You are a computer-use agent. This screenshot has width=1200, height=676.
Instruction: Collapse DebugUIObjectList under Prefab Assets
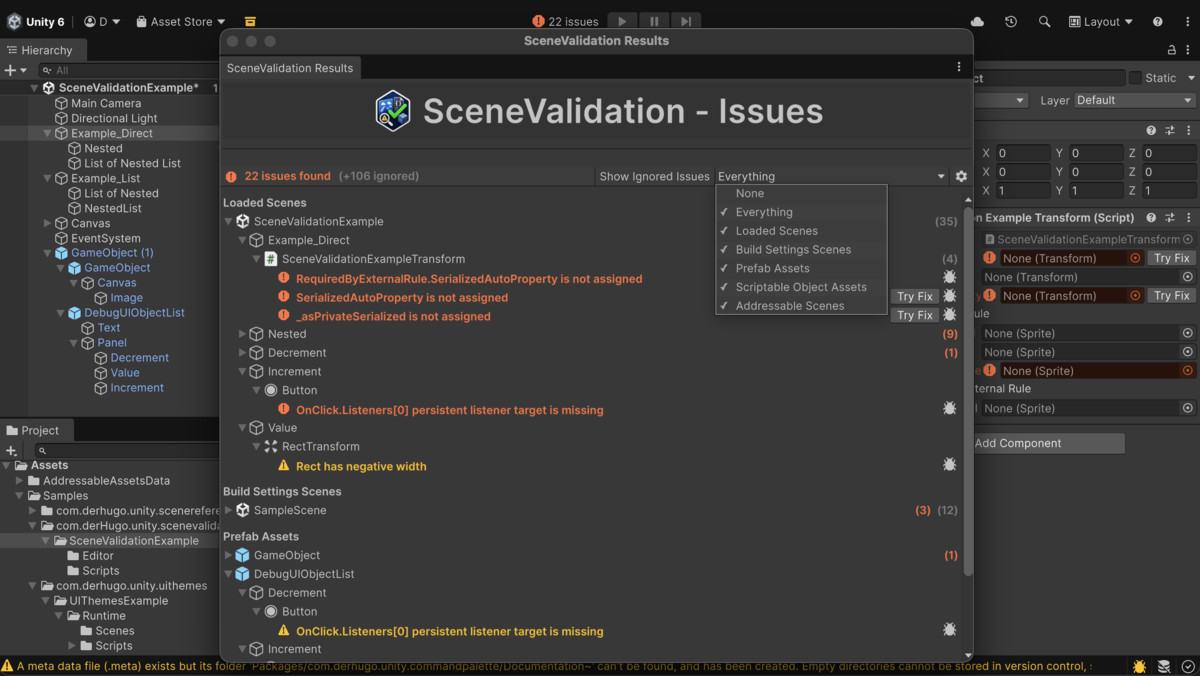229,574
